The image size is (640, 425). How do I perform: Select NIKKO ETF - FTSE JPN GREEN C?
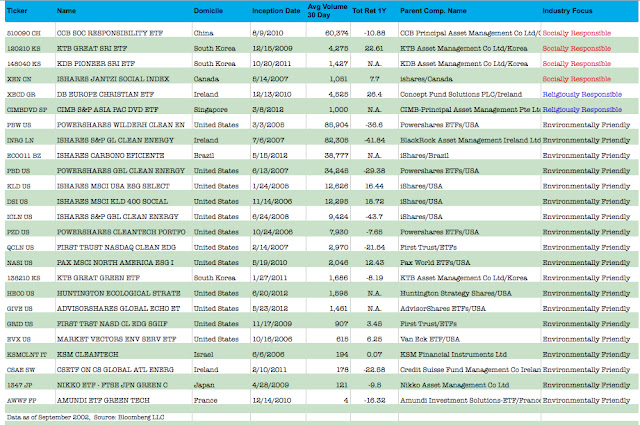(x=112, y=385)
